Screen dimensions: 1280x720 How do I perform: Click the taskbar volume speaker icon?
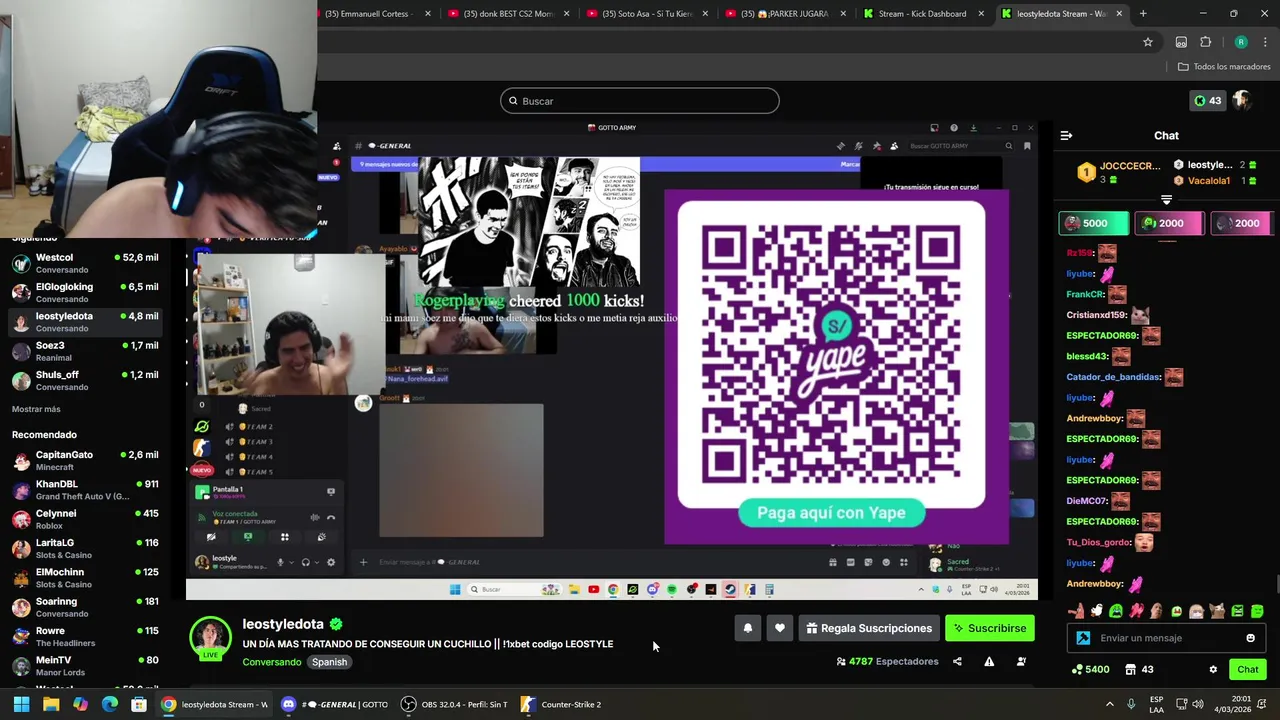point(1198,704)
